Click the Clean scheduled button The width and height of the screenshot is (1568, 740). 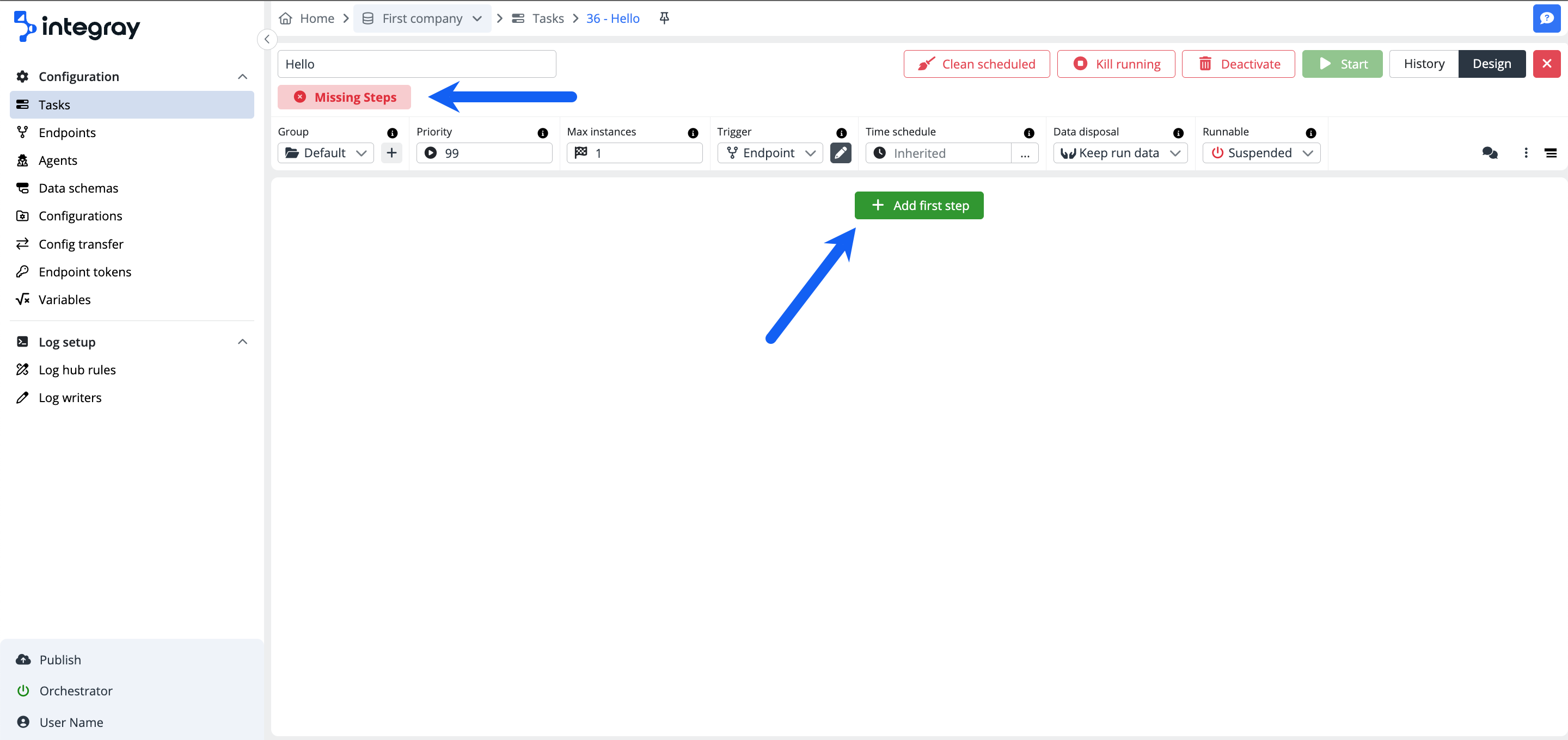tap(976, 63)
